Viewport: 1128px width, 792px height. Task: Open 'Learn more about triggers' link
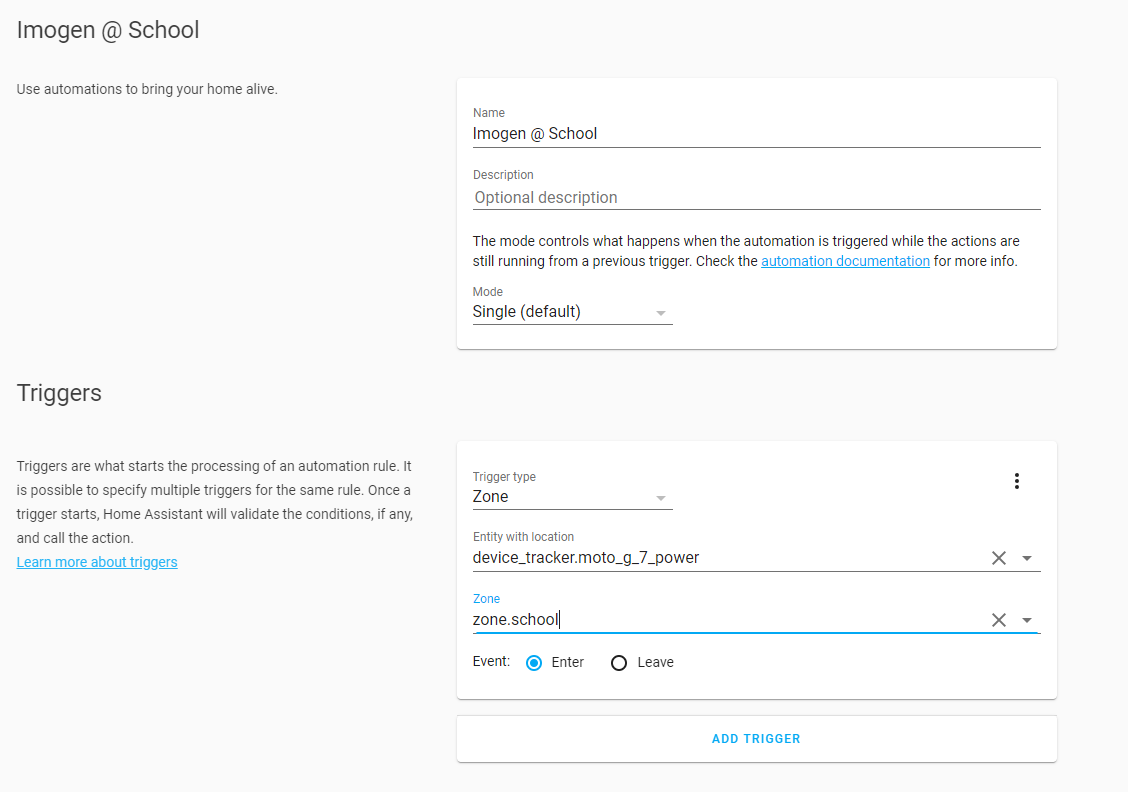click(97, 562)
